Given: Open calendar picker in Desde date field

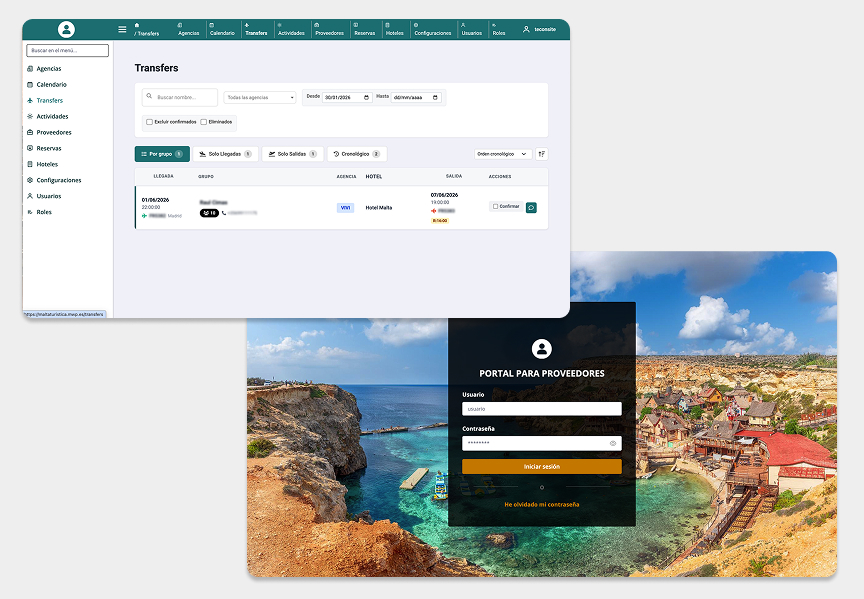Looking at the screenshot, I should pyautogui.click(x=366, y=97).
